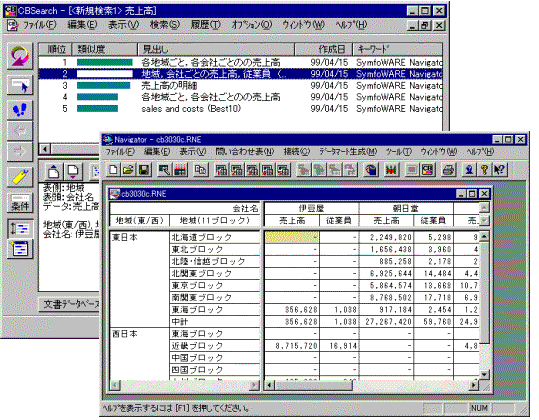Click the NUM indicator in Navigator status bar

coord(479,408)
